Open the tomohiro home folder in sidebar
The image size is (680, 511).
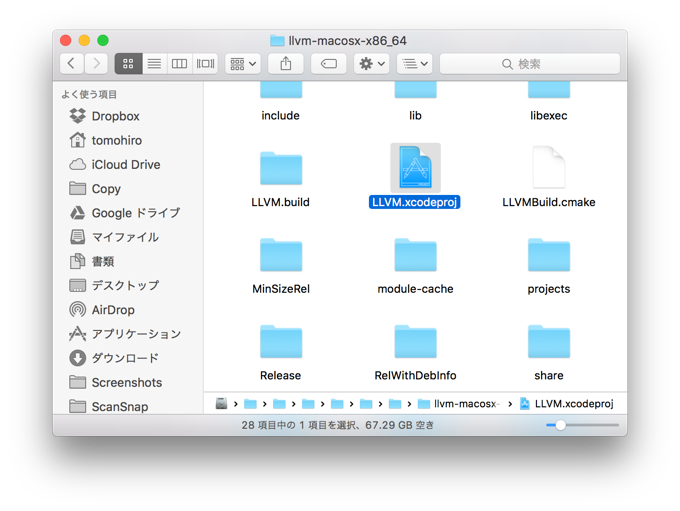[106, 140]
